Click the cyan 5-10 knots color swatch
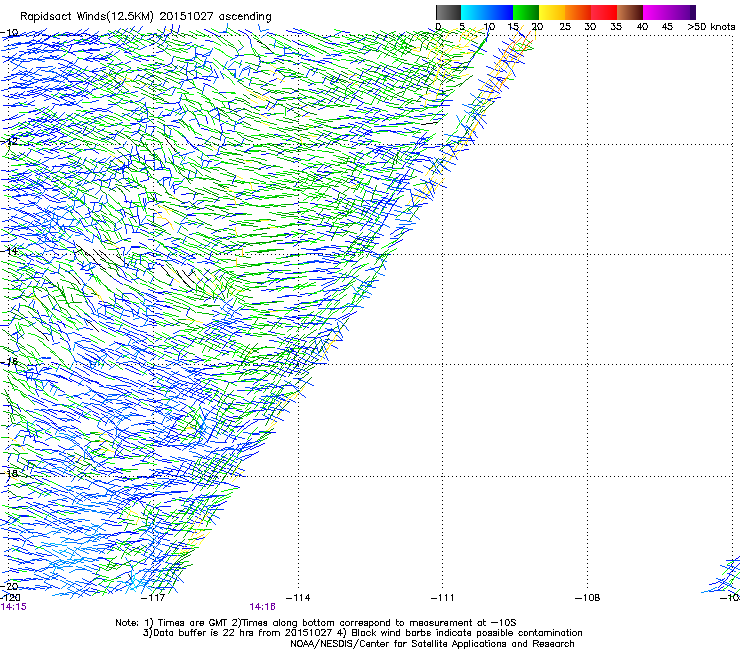Screen dimensions: 740x650 474,12
